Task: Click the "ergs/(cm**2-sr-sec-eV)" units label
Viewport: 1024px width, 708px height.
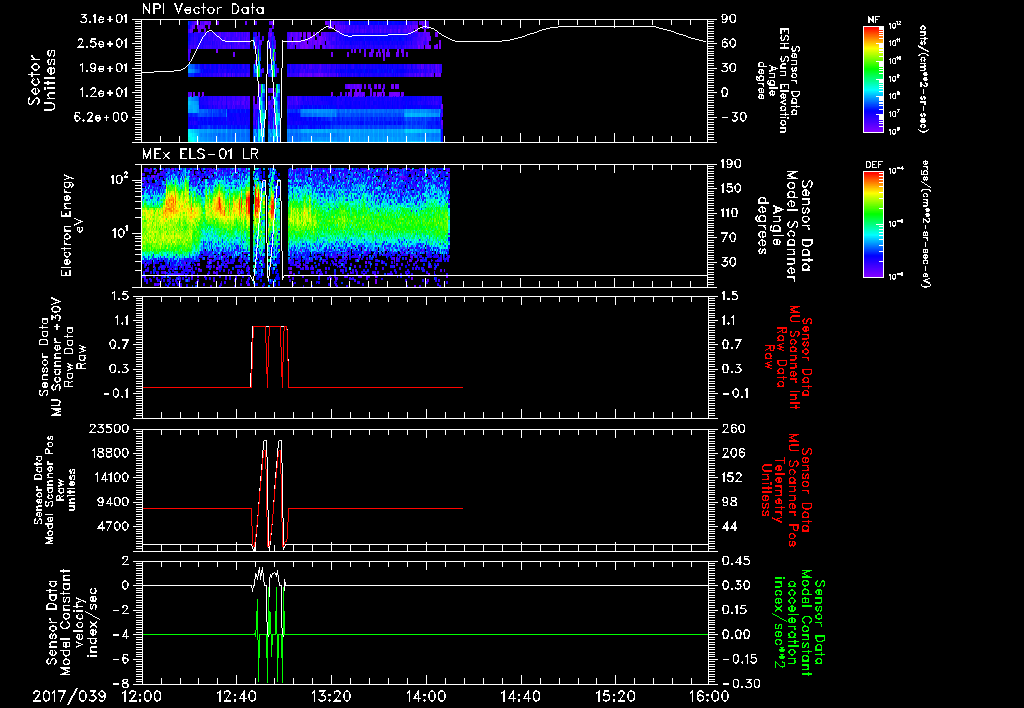Action: 925,226
